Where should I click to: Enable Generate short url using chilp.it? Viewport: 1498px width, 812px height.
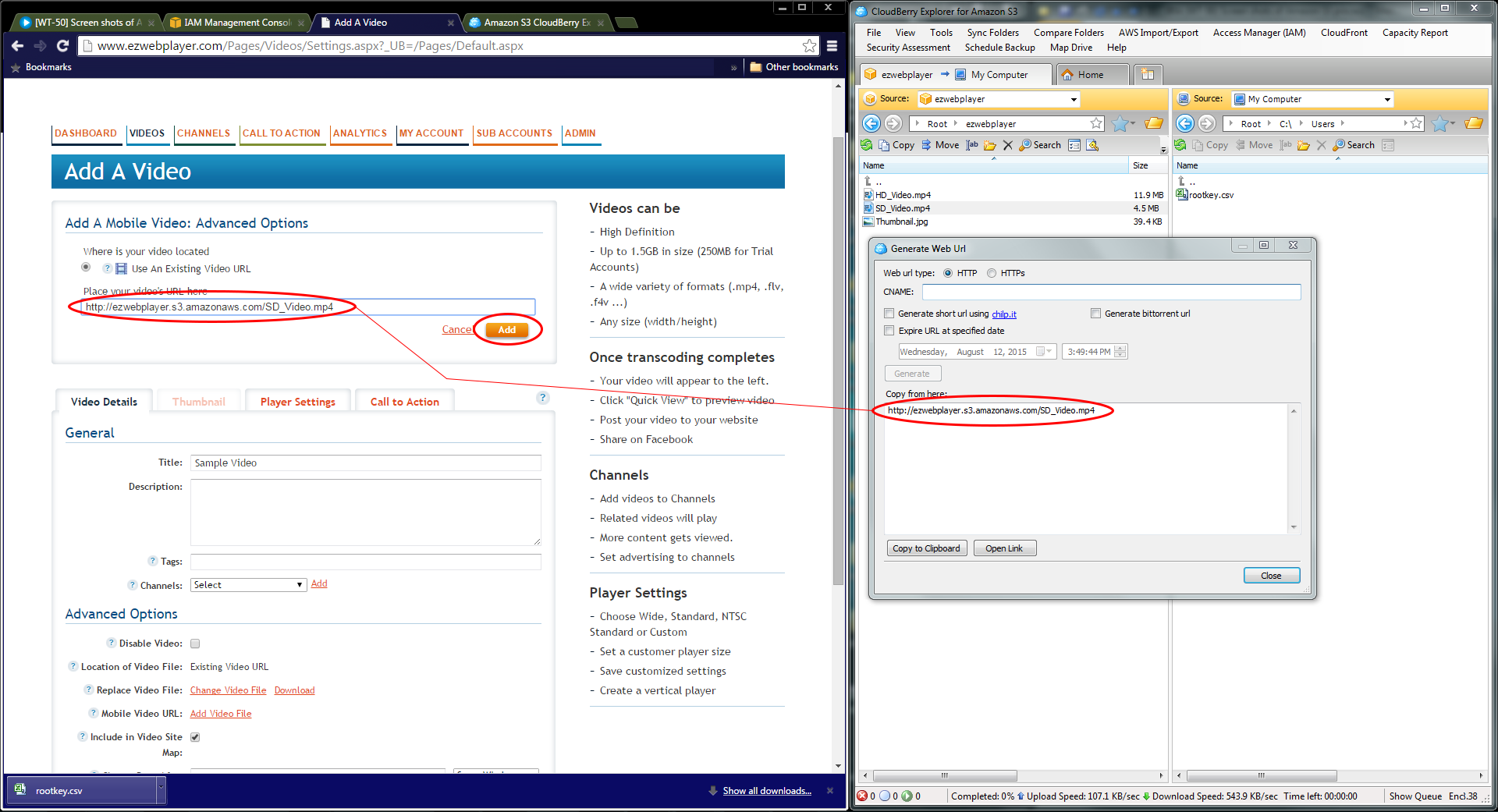tap(889, 314)
